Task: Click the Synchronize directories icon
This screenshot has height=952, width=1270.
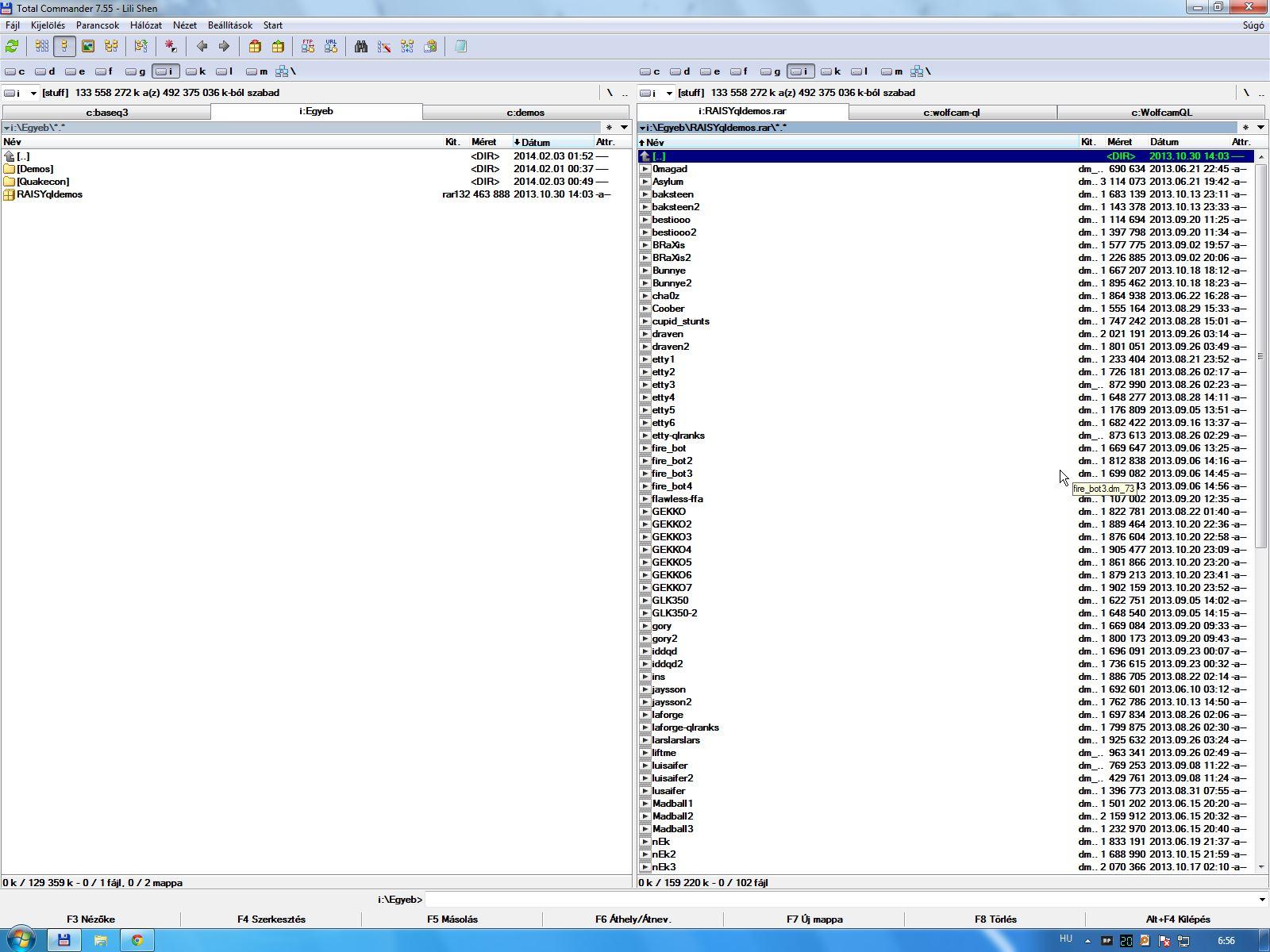Action: click(407, 47)
